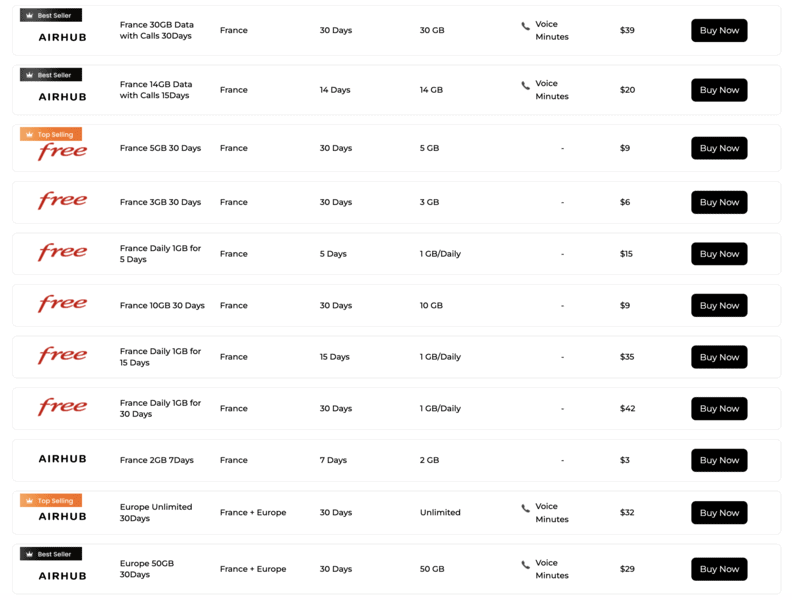Open France Daily 1GB for 15 Days title
Image resolution: width=792 pixels, height=600 pixels.
(160, 357)
